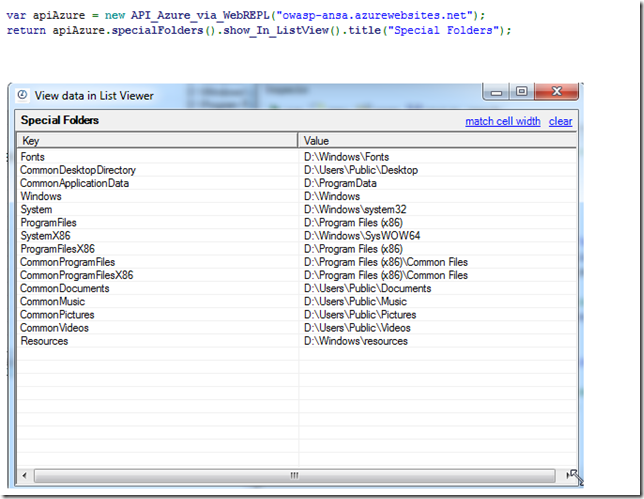Sort by the Key column header
Viewport: 644px width, 499px height.
[157, 141]
